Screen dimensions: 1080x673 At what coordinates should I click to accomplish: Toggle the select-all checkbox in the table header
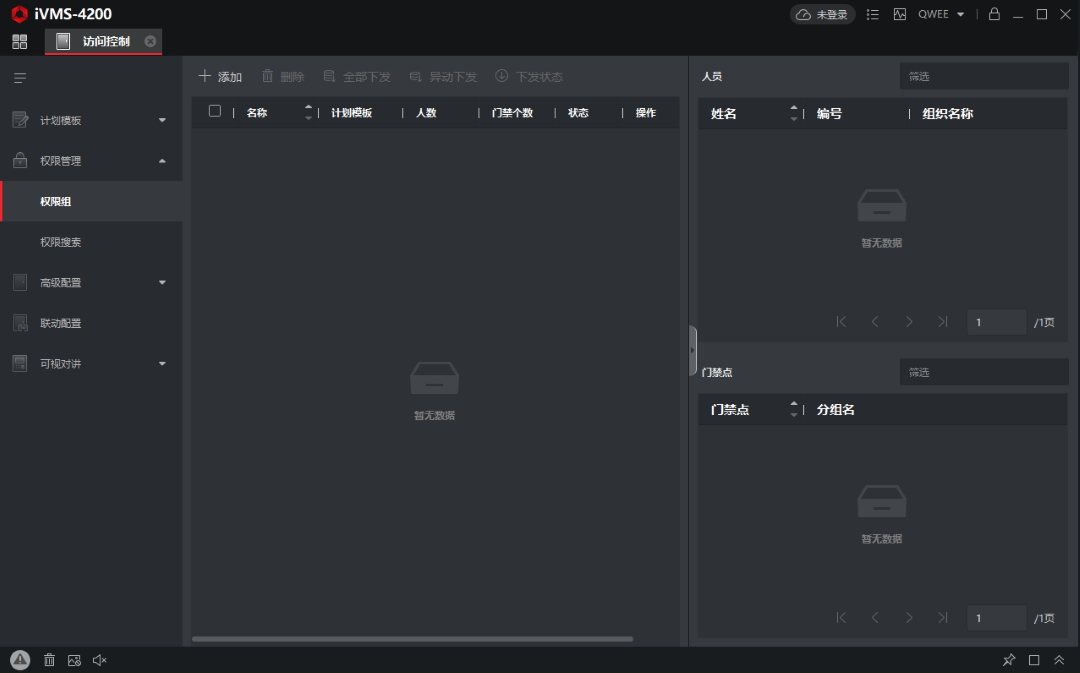214,112
